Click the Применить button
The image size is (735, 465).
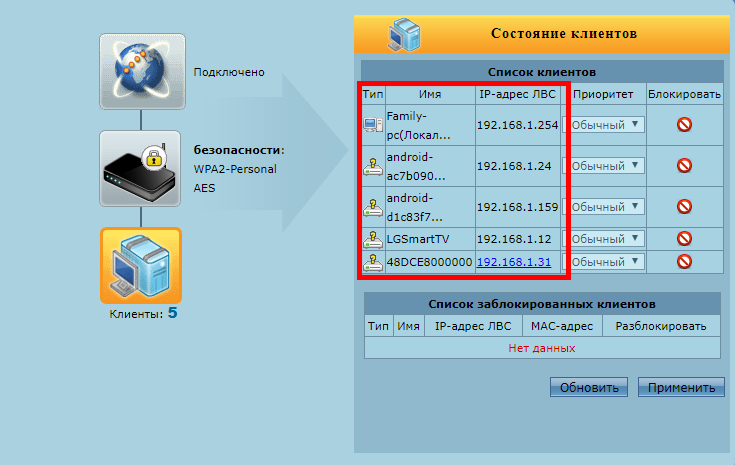[681, 387]
